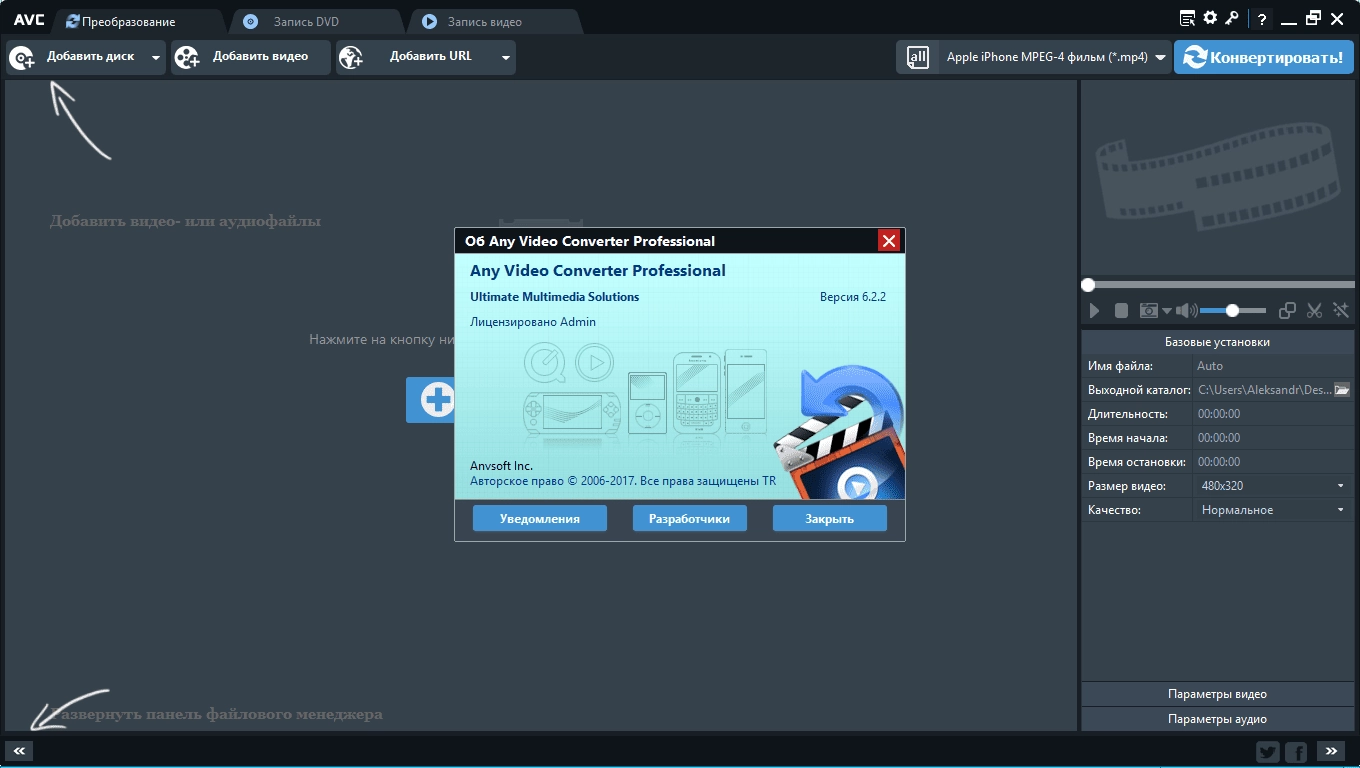Expand file manager panel with « button
This screenshot has width=1360, height=768.
click(x=19, y=750)
